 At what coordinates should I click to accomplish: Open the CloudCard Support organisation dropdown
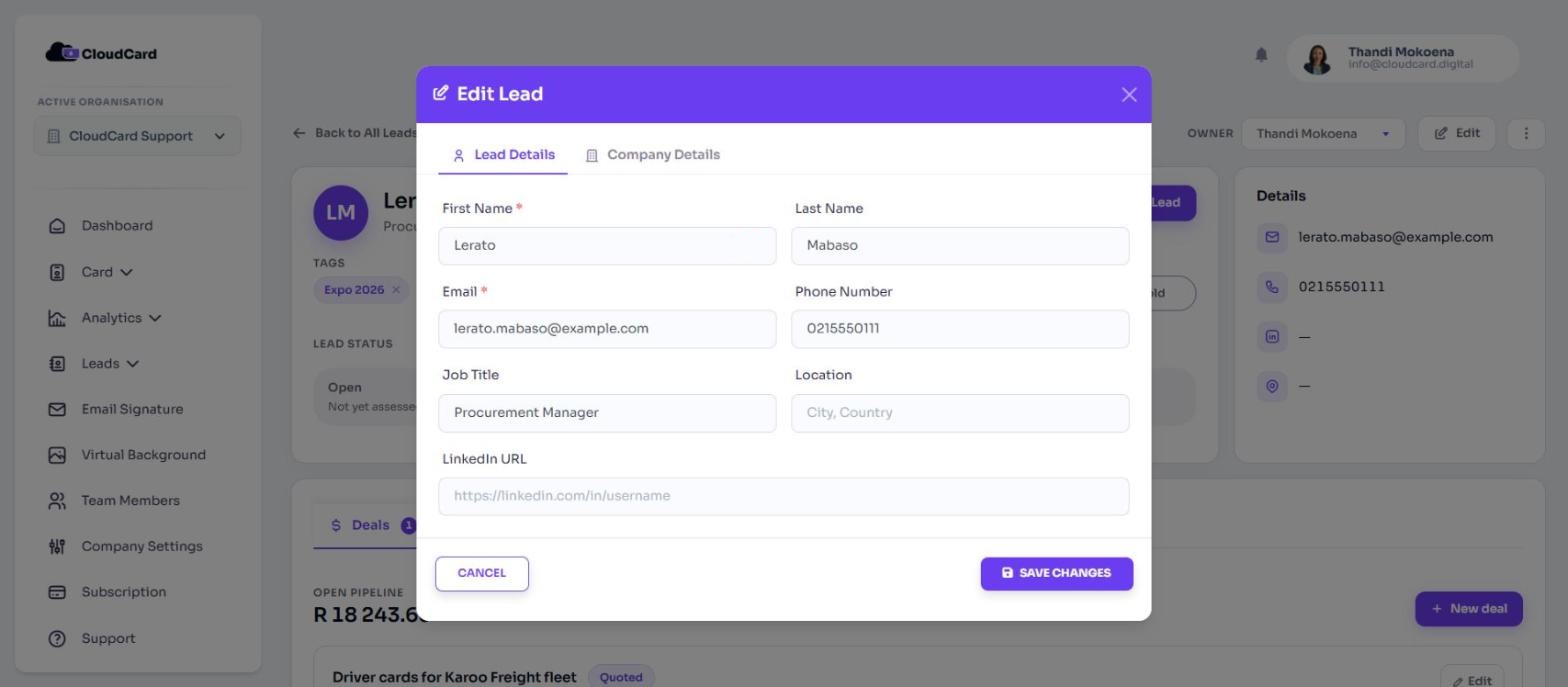pyautogui.click(x=137, y=136)
